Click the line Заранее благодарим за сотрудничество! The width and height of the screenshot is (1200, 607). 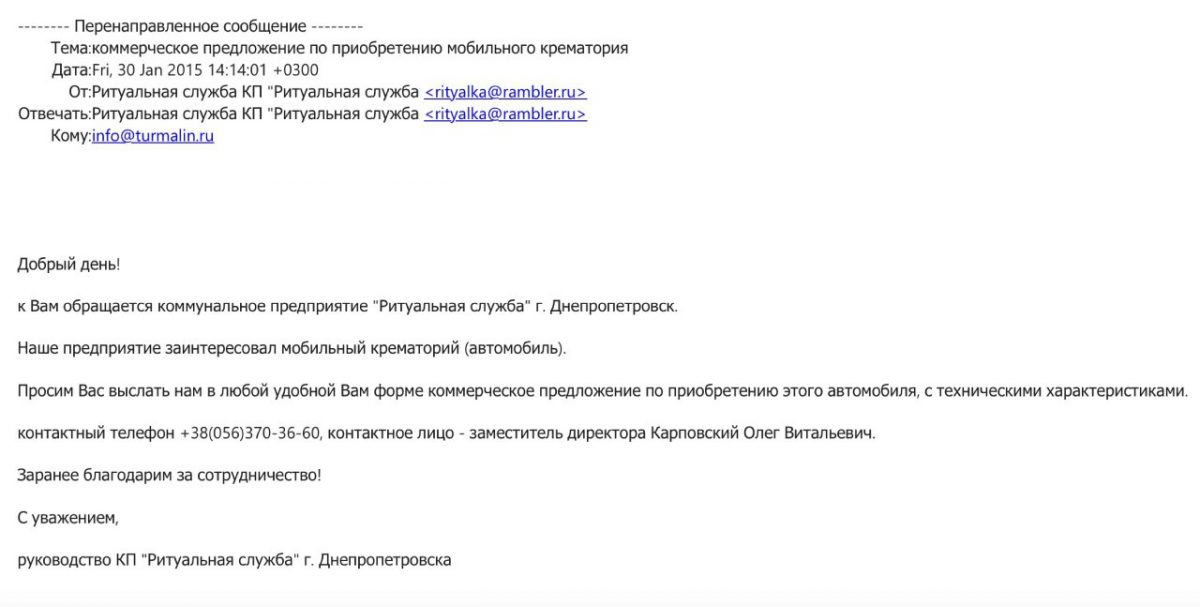(170, 475)
